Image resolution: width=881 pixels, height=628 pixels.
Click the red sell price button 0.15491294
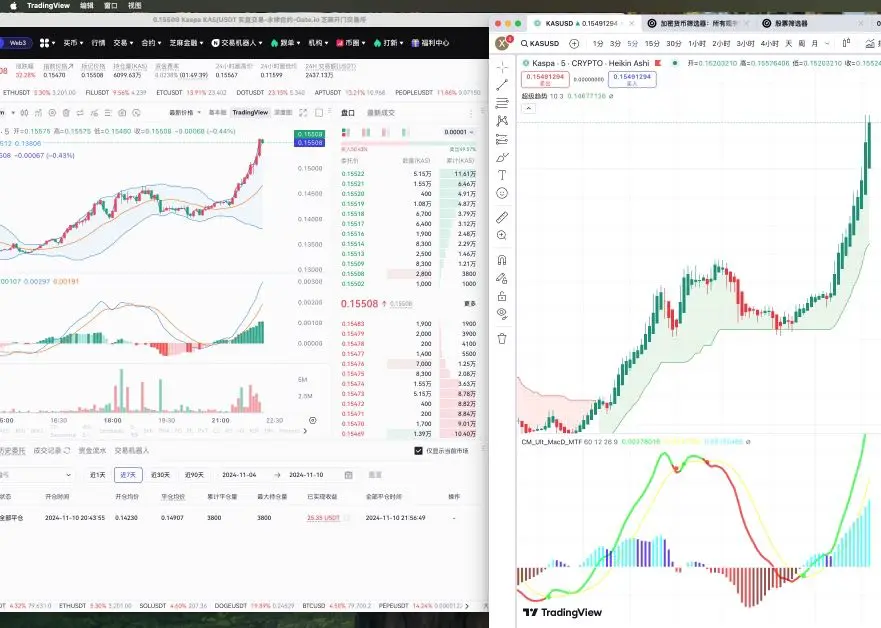tap(545, 79)
